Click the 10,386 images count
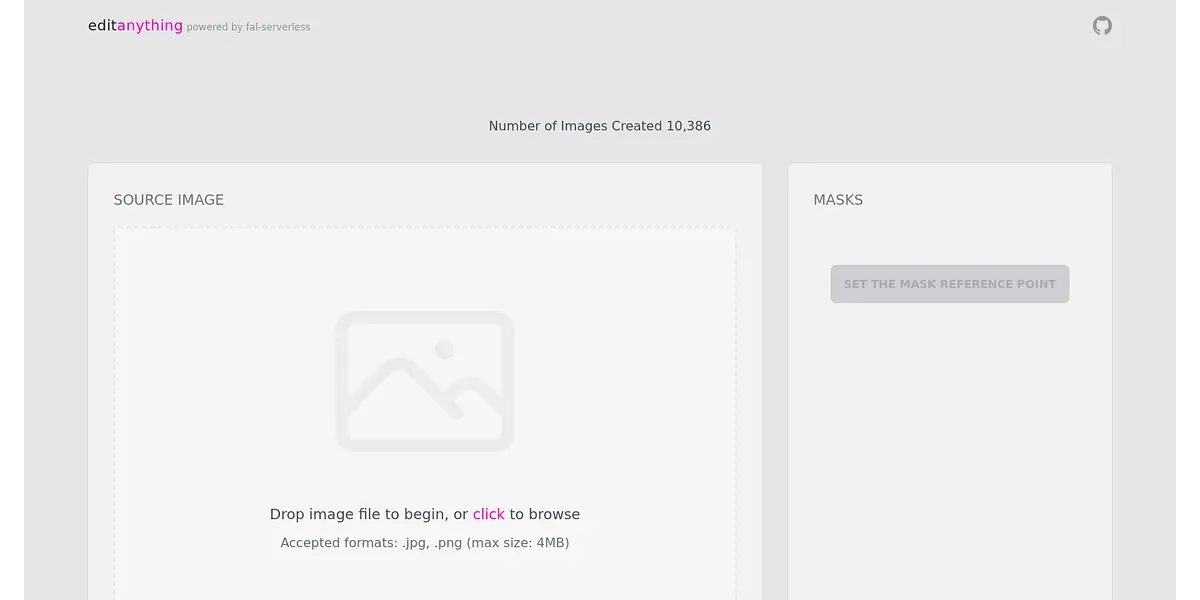Screen dimensions: 1200x600 [689, 126]
